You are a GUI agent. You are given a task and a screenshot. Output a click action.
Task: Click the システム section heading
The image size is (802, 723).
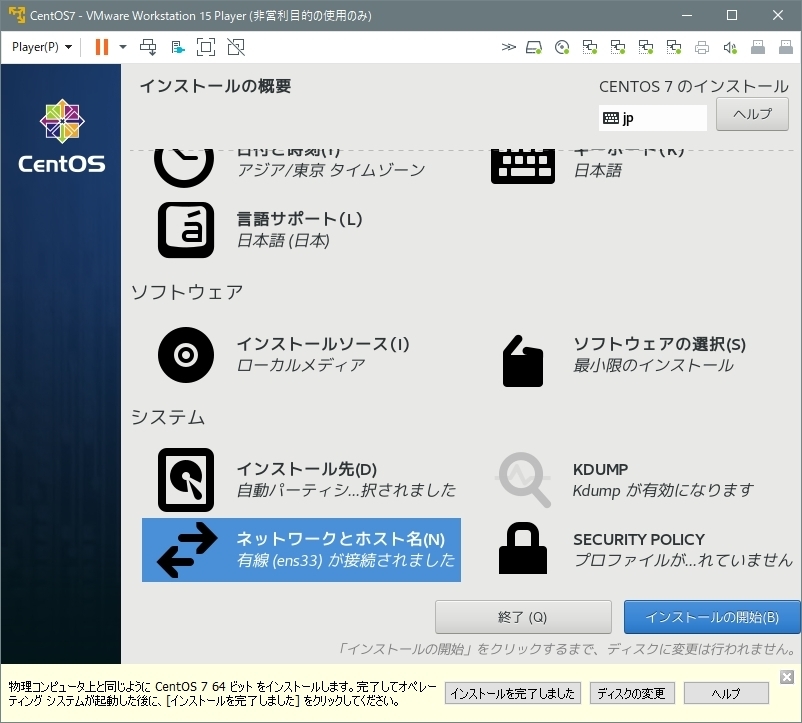tap(168, 417)
